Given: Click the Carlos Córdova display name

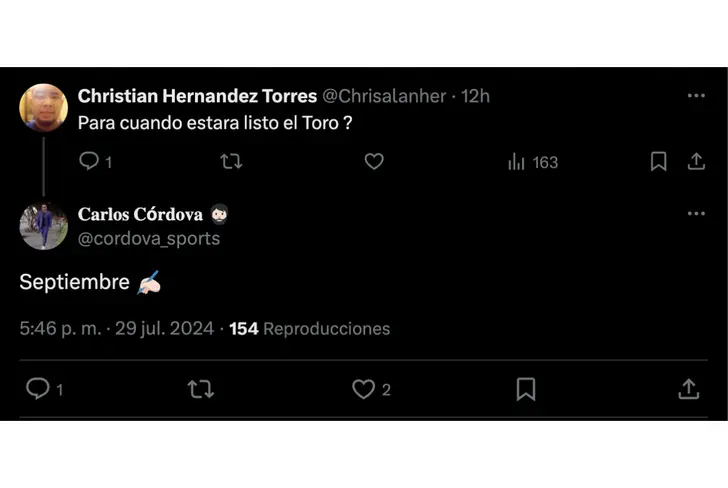Looking at the screenshot, I should point(140,214).
